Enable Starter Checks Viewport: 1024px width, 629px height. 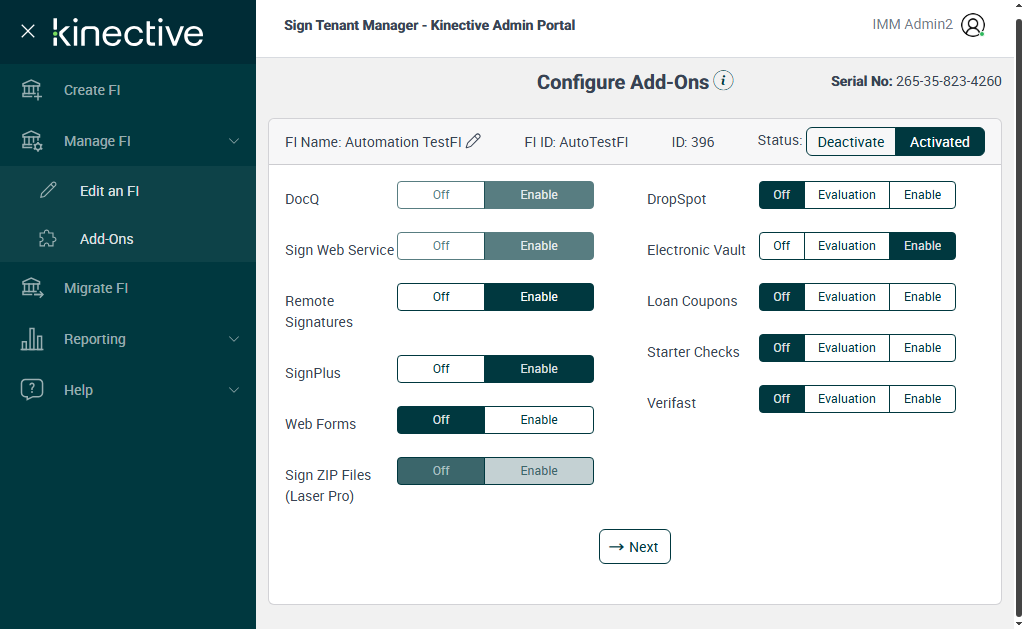pos(922,347)
